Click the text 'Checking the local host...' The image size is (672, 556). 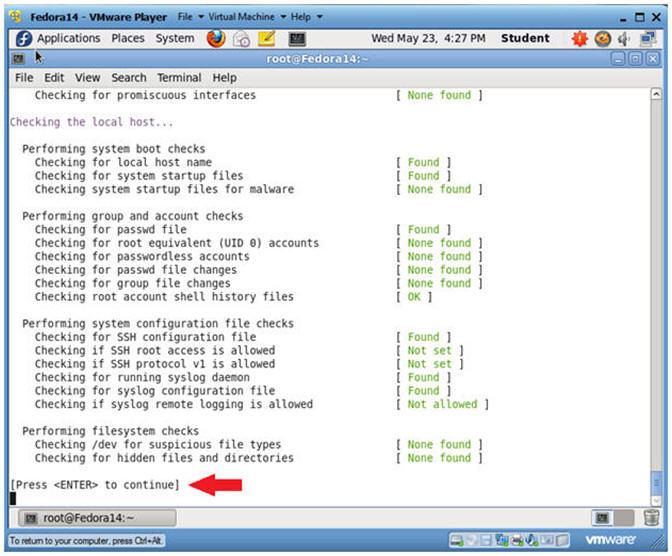91,122
